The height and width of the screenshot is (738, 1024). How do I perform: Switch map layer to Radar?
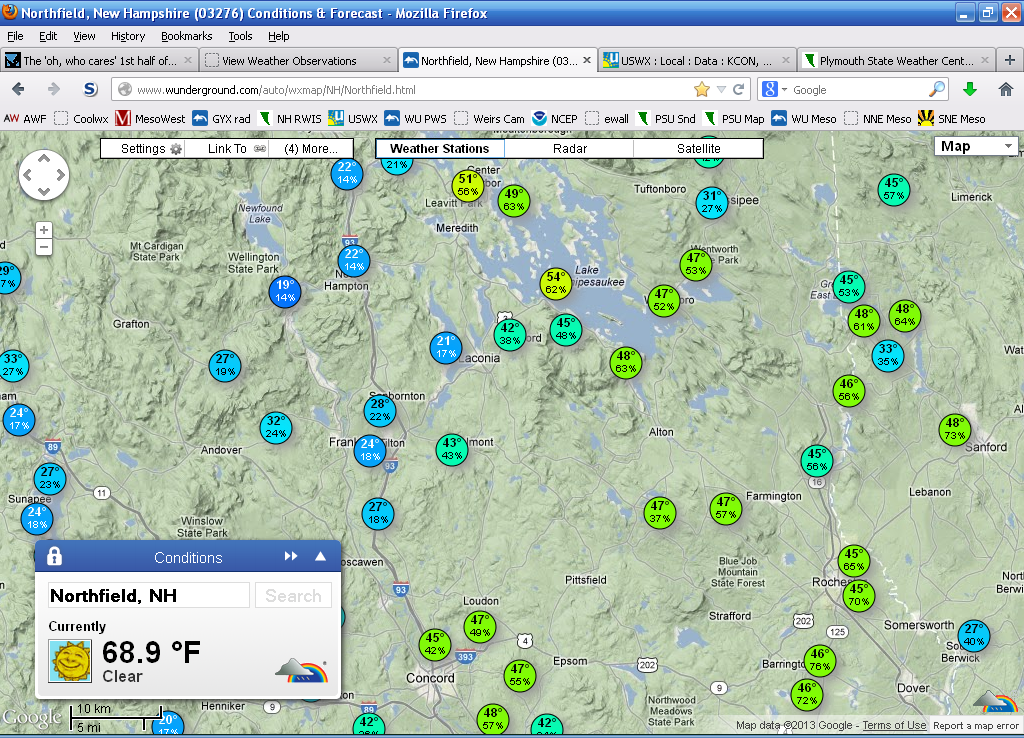pos(569,149)
